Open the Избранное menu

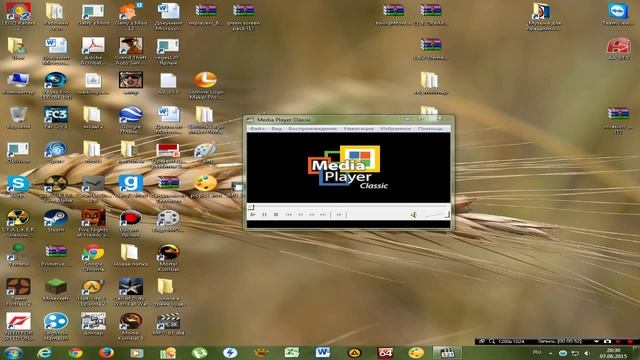[x=396, y=129]
